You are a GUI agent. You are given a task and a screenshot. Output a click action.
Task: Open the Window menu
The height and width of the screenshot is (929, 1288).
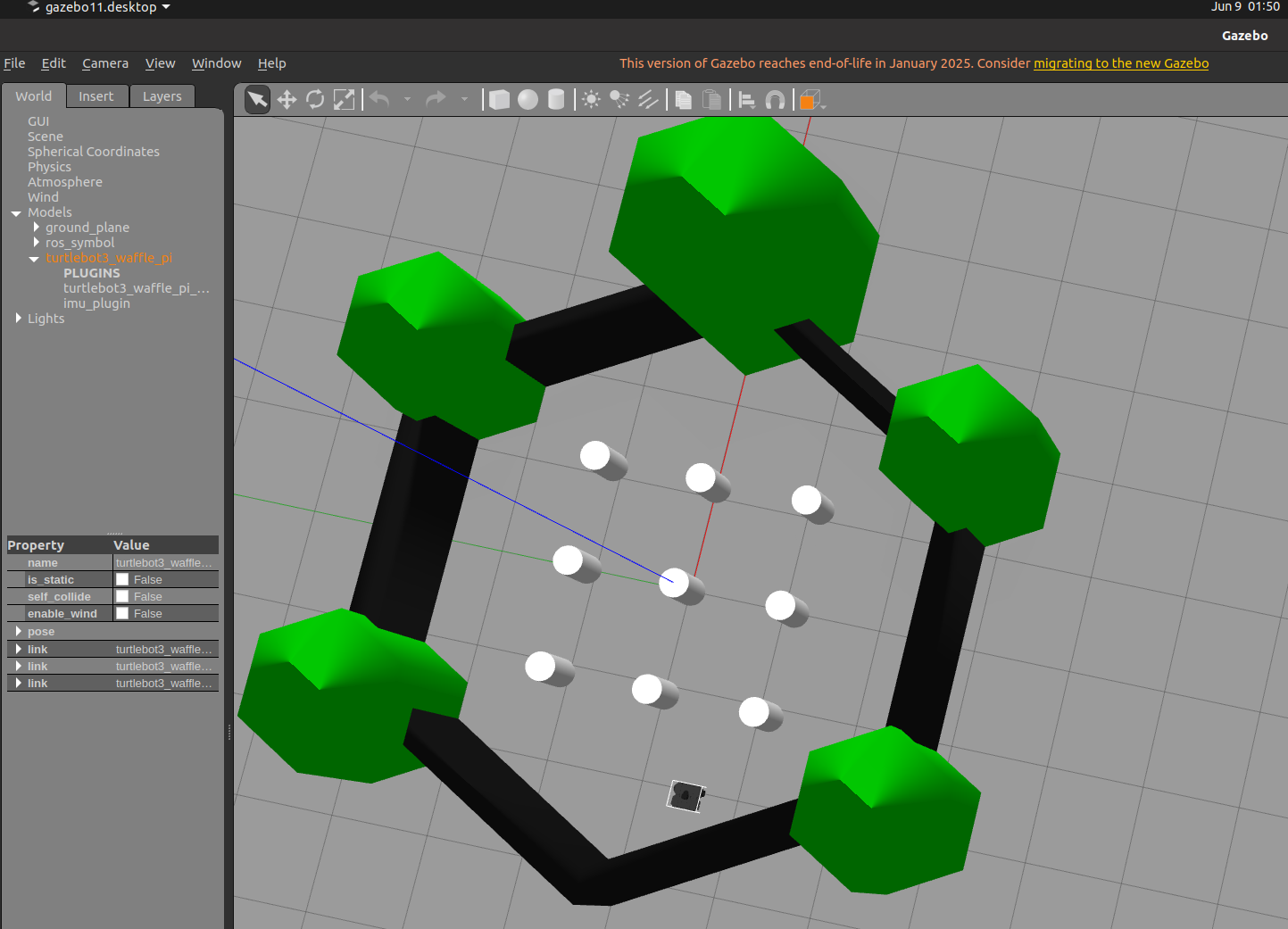(216, 63)
